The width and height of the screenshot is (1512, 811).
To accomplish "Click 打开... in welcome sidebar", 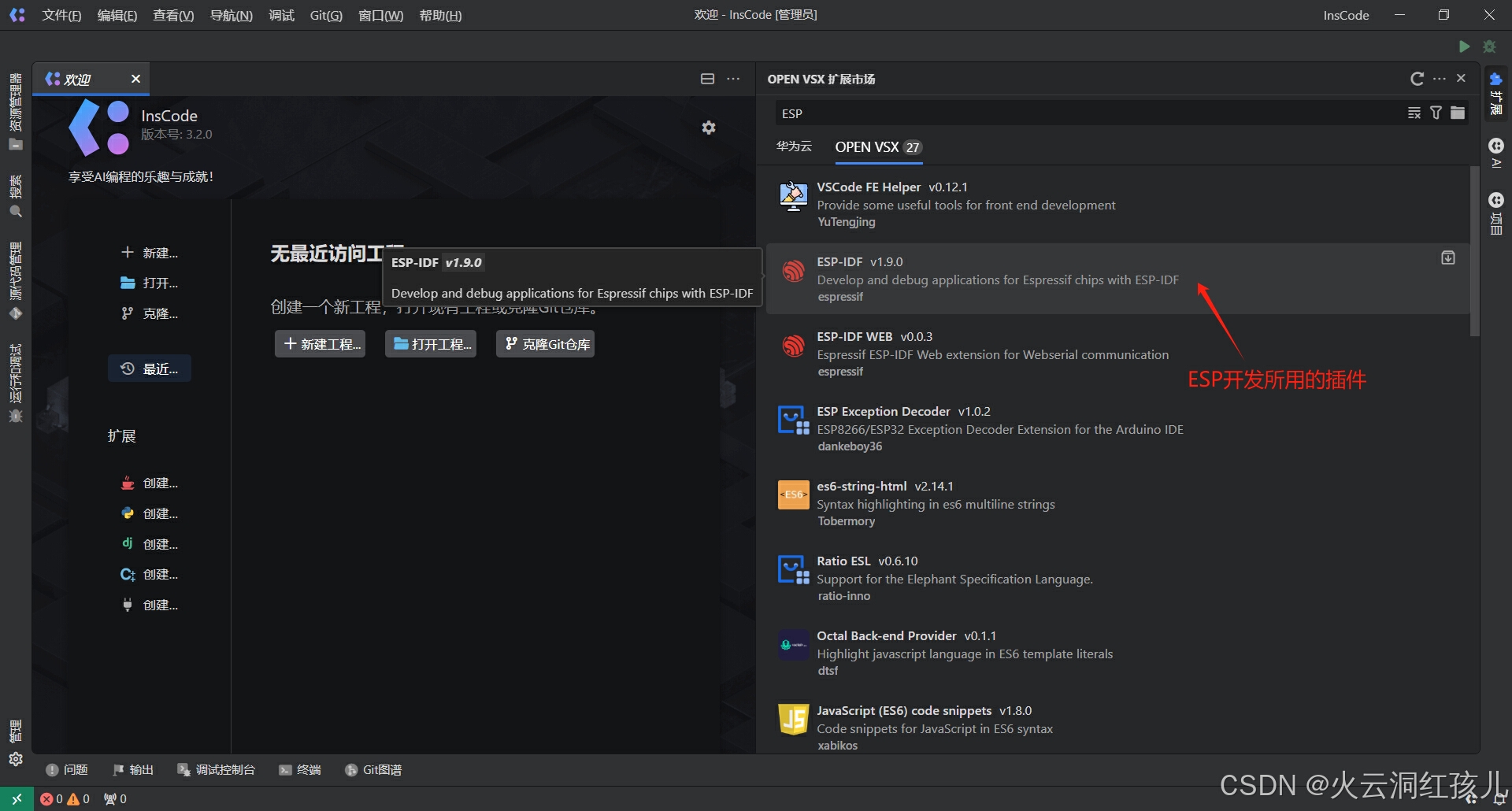I will 149,283.
